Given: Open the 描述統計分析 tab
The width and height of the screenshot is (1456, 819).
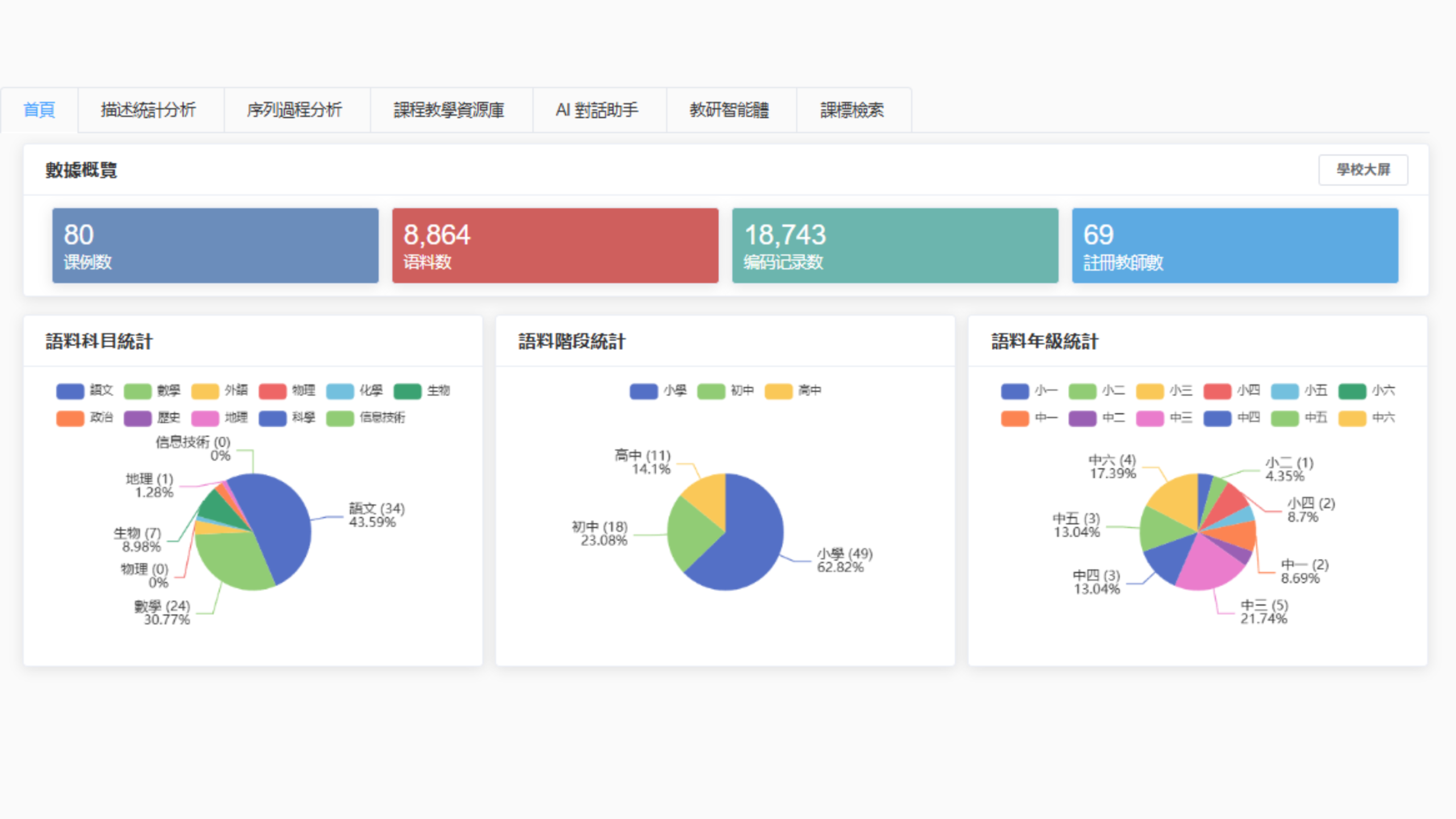Looking at the screenshot, I should pyautogui.click(x=148, y=110).
